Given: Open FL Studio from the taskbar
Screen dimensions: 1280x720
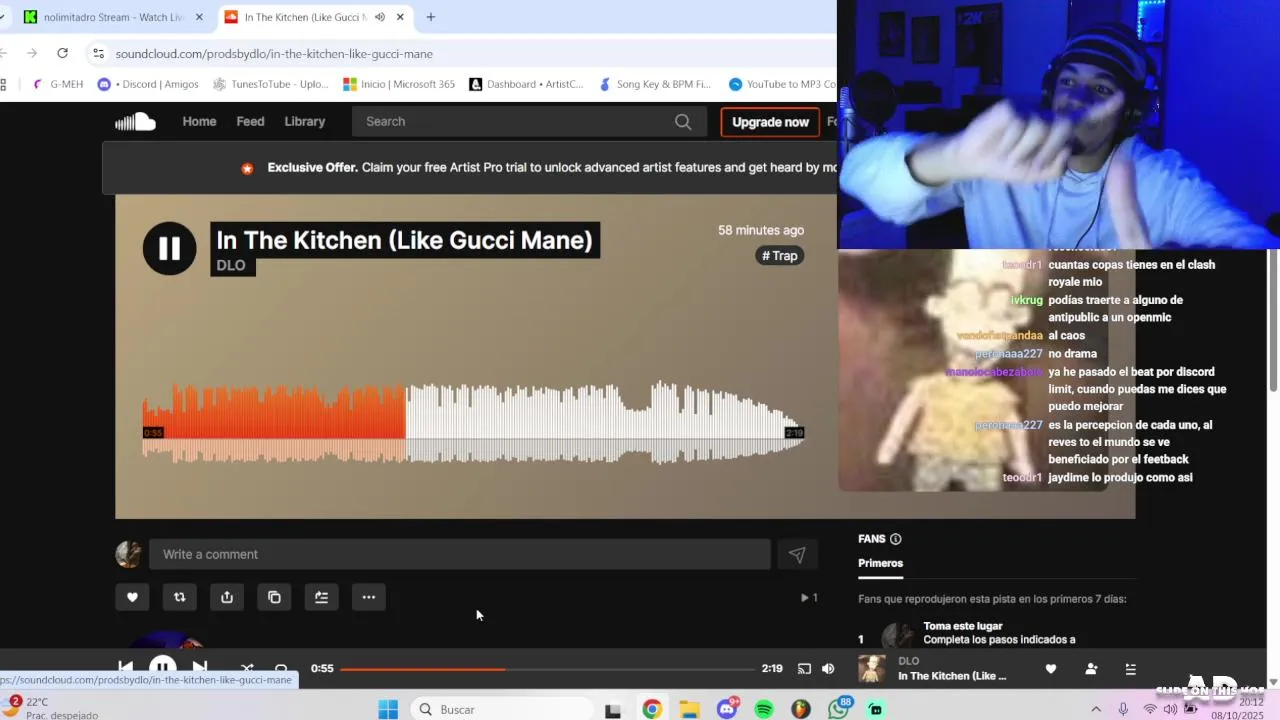Looking at the screenshot, I should 801,709.
